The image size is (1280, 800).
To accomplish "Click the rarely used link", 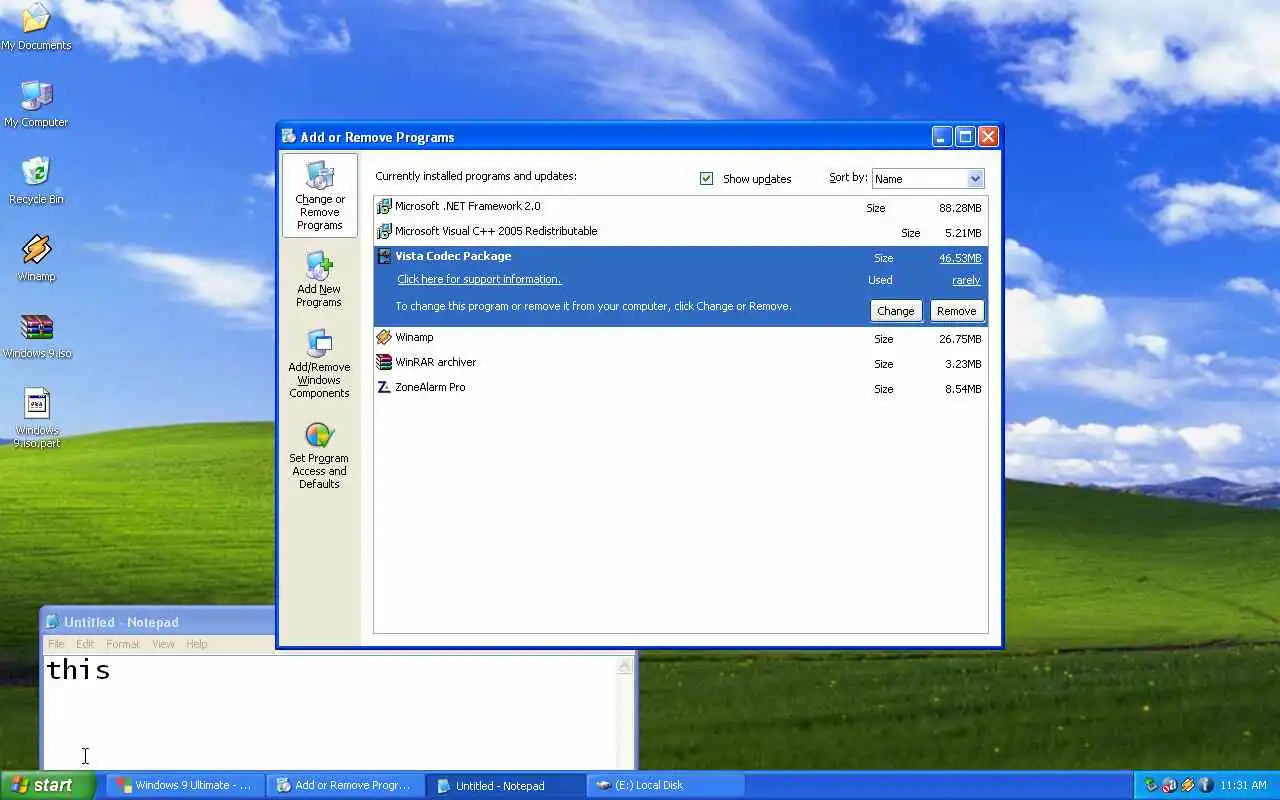I will point(966,281).
